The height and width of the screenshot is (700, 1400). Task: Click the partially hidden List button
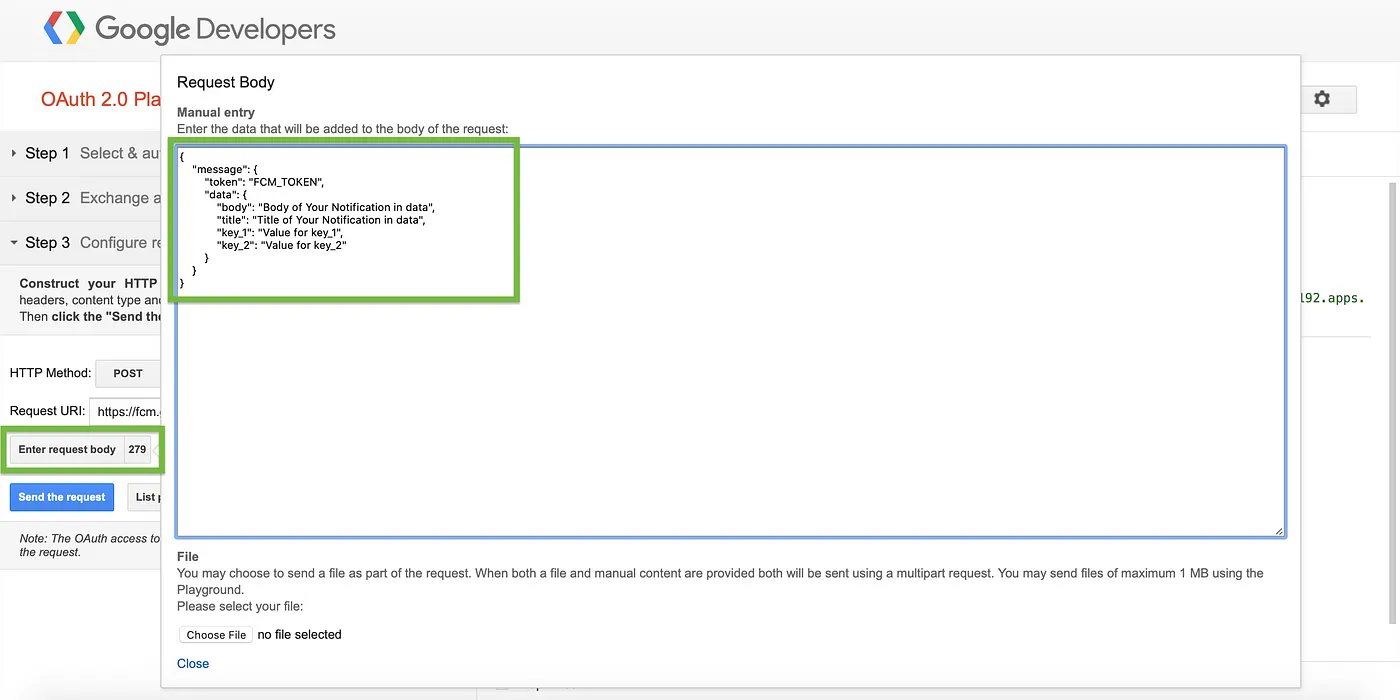pos(144,497)
